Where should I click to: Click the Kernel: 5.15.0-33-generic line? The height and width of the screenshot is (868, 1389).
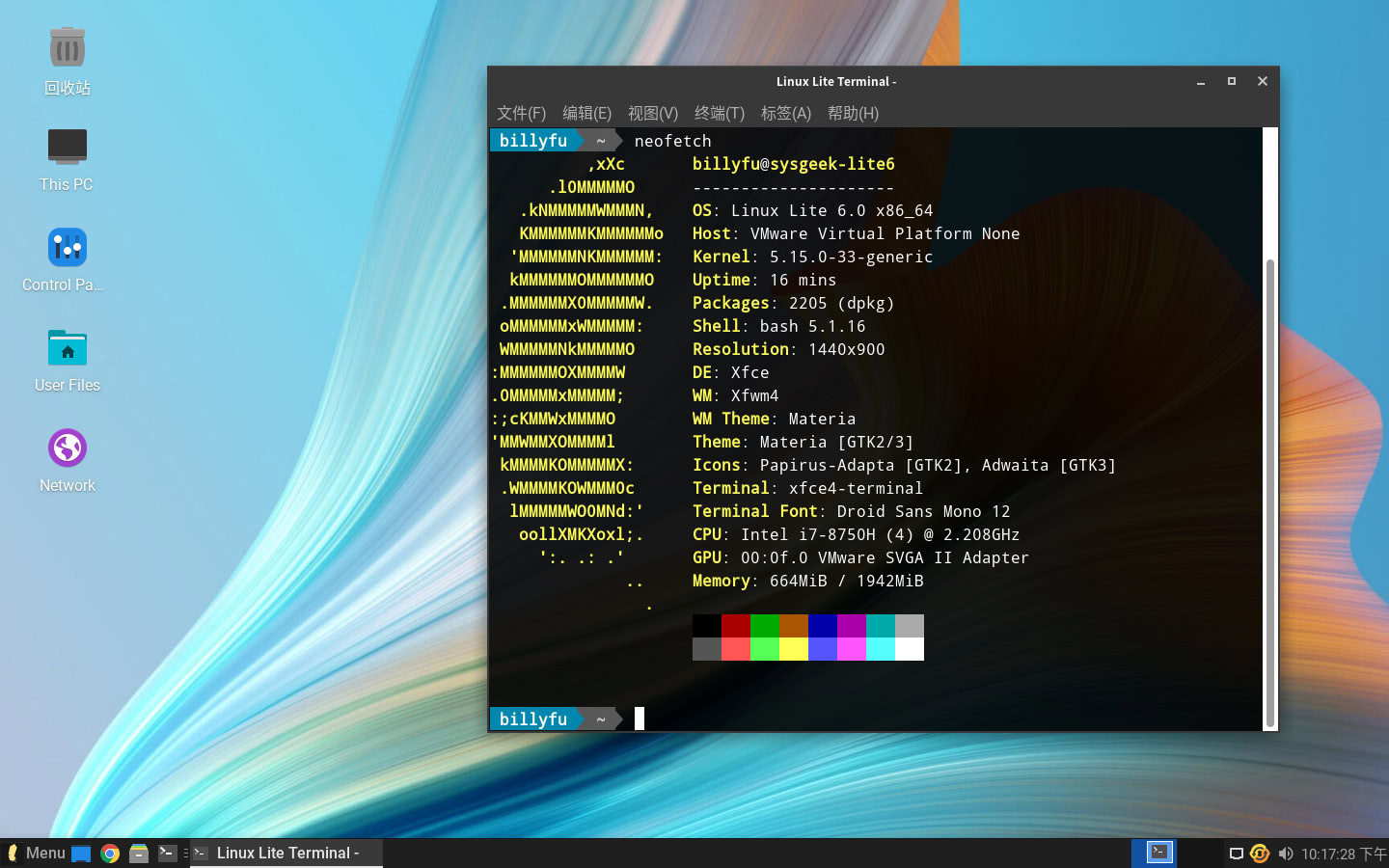pos(812,257)
